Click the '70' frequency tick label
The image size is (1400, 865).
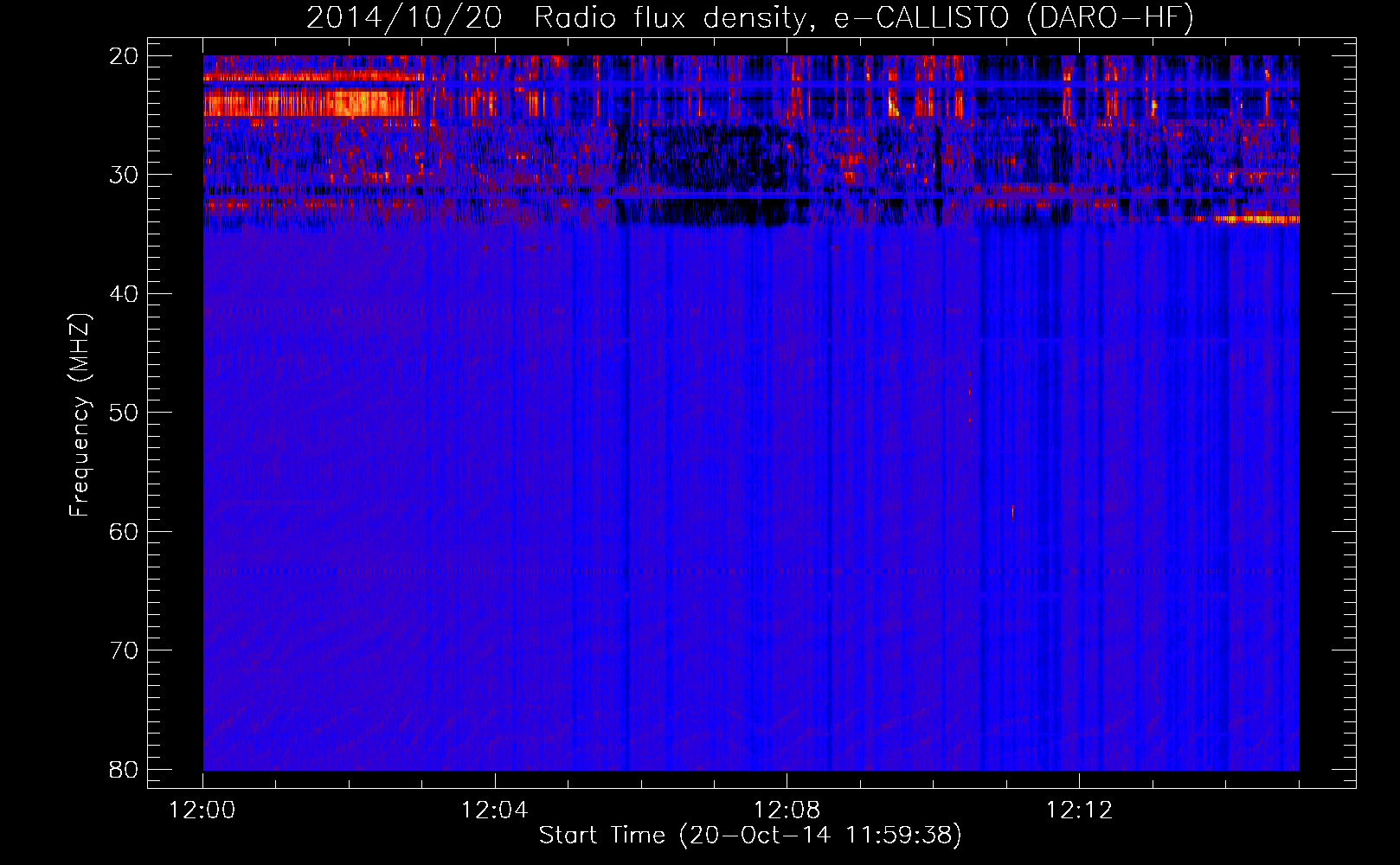(x=124, y=650)
